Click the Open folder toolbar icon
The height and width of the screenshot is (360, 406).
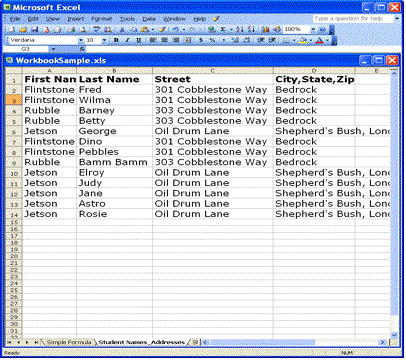tap(23, 30)
